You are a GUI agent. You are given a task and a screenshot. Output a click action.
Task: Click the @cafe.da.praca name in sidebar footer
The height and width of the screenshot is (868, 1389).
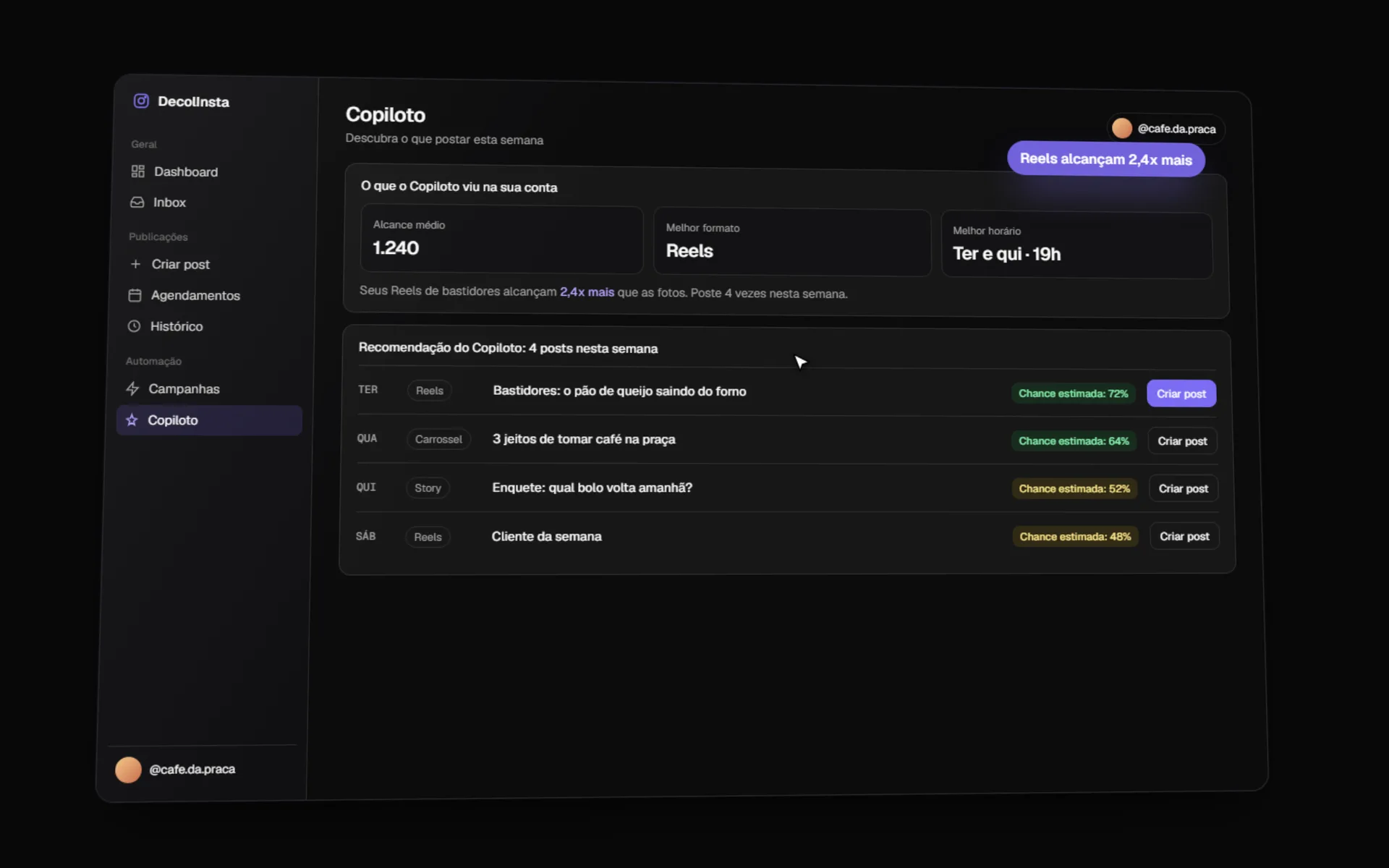click(x=192, y=770)
